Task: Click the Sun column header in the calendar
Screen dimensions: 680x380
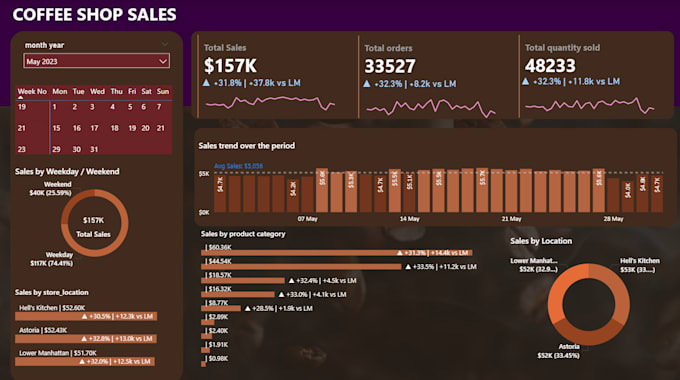Action: (x=163, y=92)
